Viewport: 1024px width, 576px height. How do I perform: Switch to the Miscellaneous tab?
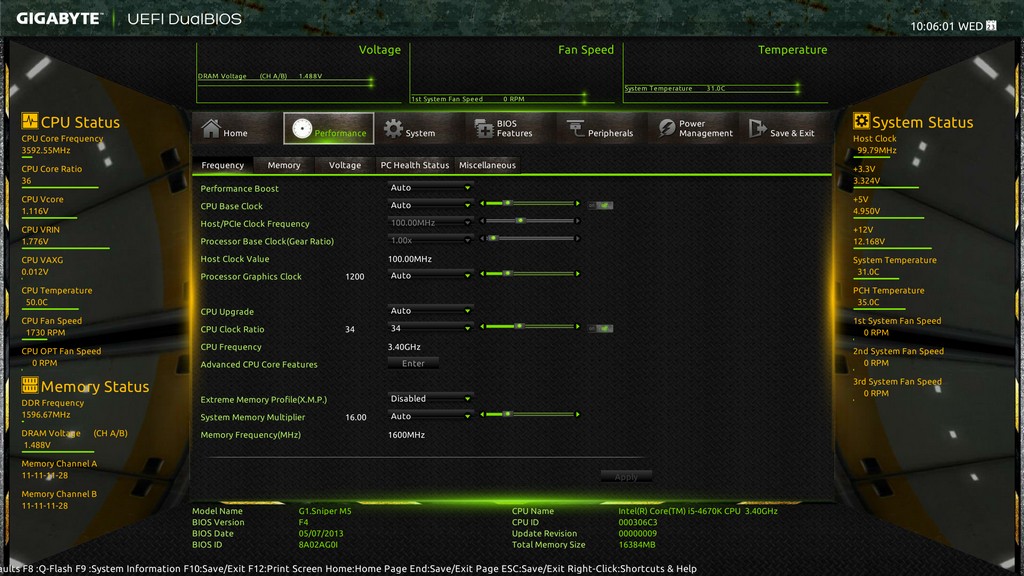click(x=487, y=165)
